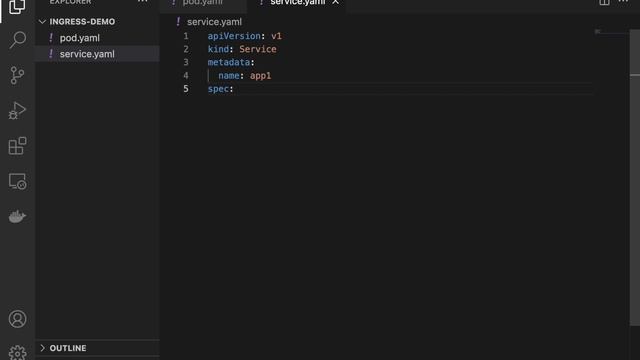Click the line 1 'apiVersion' key
The image size is (640, 360).
pyautogui.click(x=234, y=36)
